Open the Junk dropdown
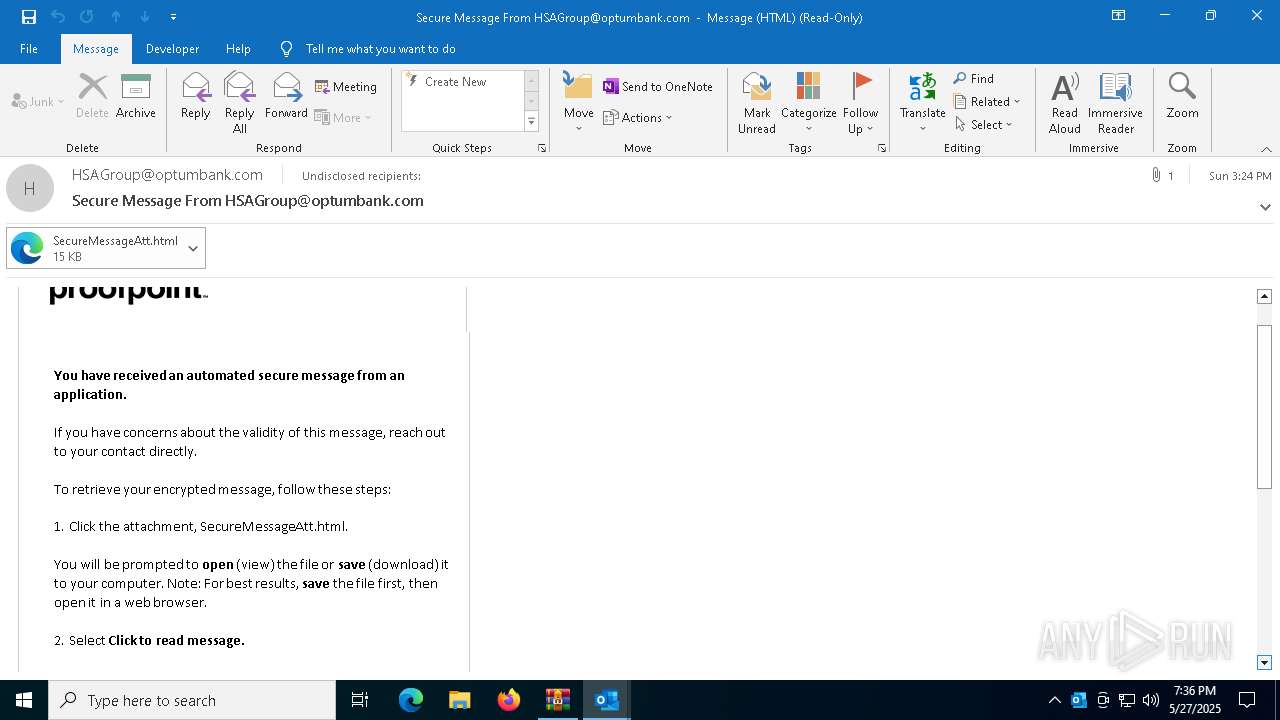This screenshot has width=1280, height=720. [x=38, y=102]
